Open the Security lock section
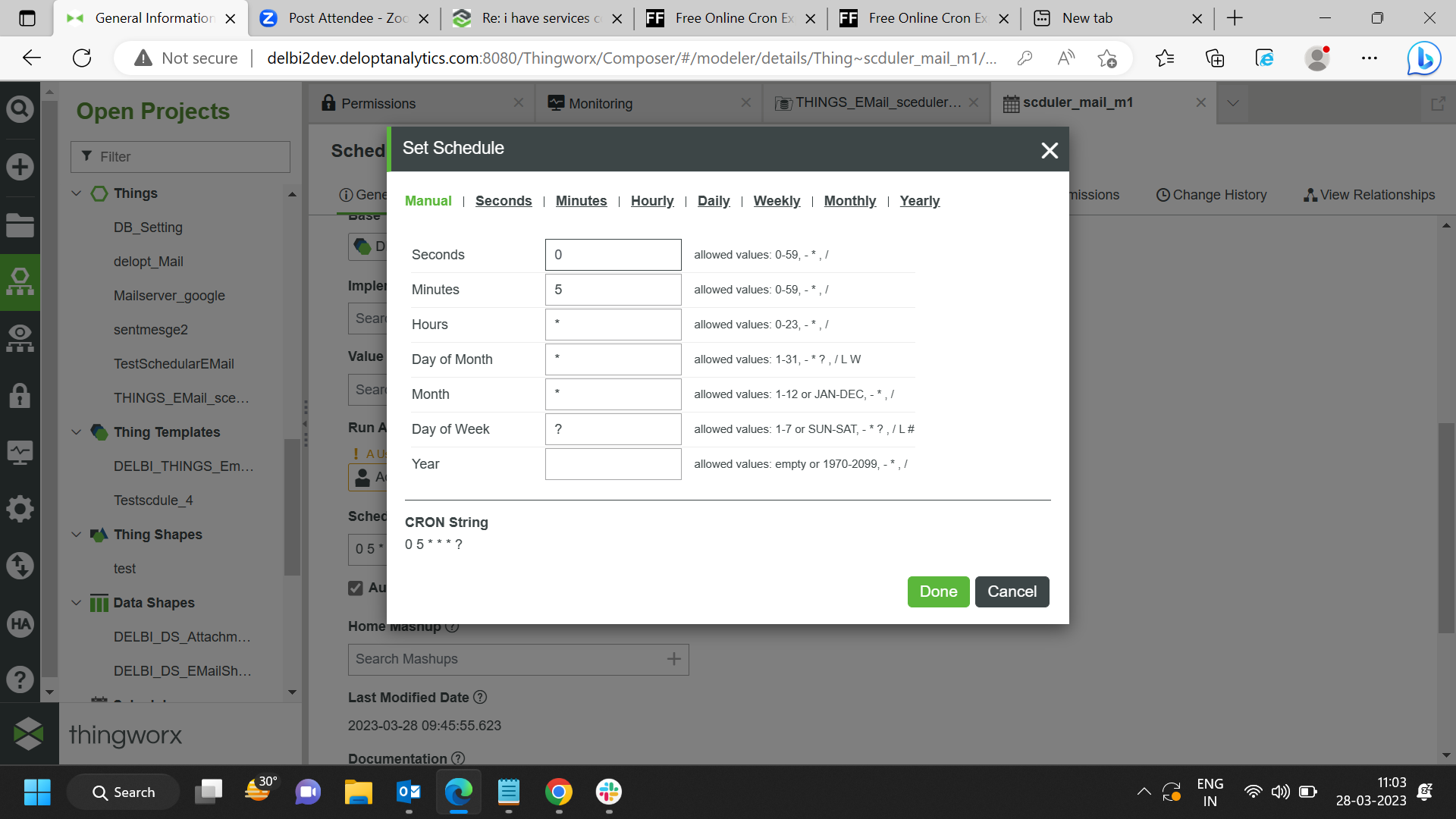 (20, 395)
